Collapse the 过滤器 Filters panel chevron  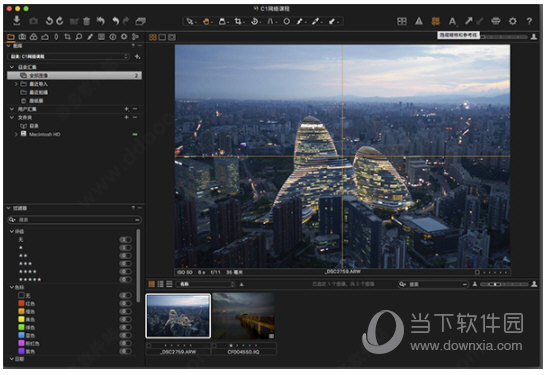click(9, 208)
